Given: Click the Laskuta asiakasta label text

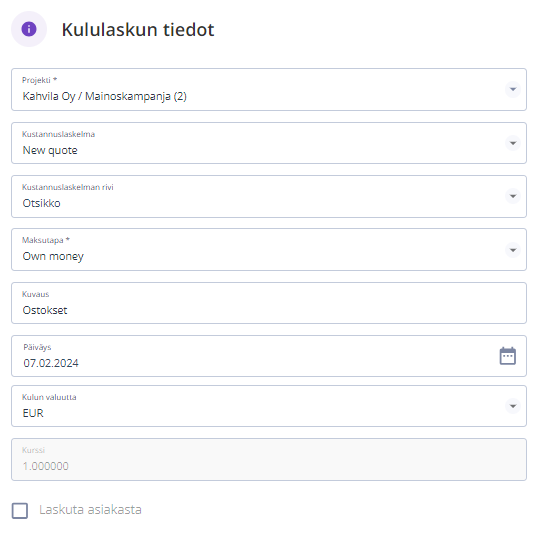Looking at the screenshot, I should (90, 510).
